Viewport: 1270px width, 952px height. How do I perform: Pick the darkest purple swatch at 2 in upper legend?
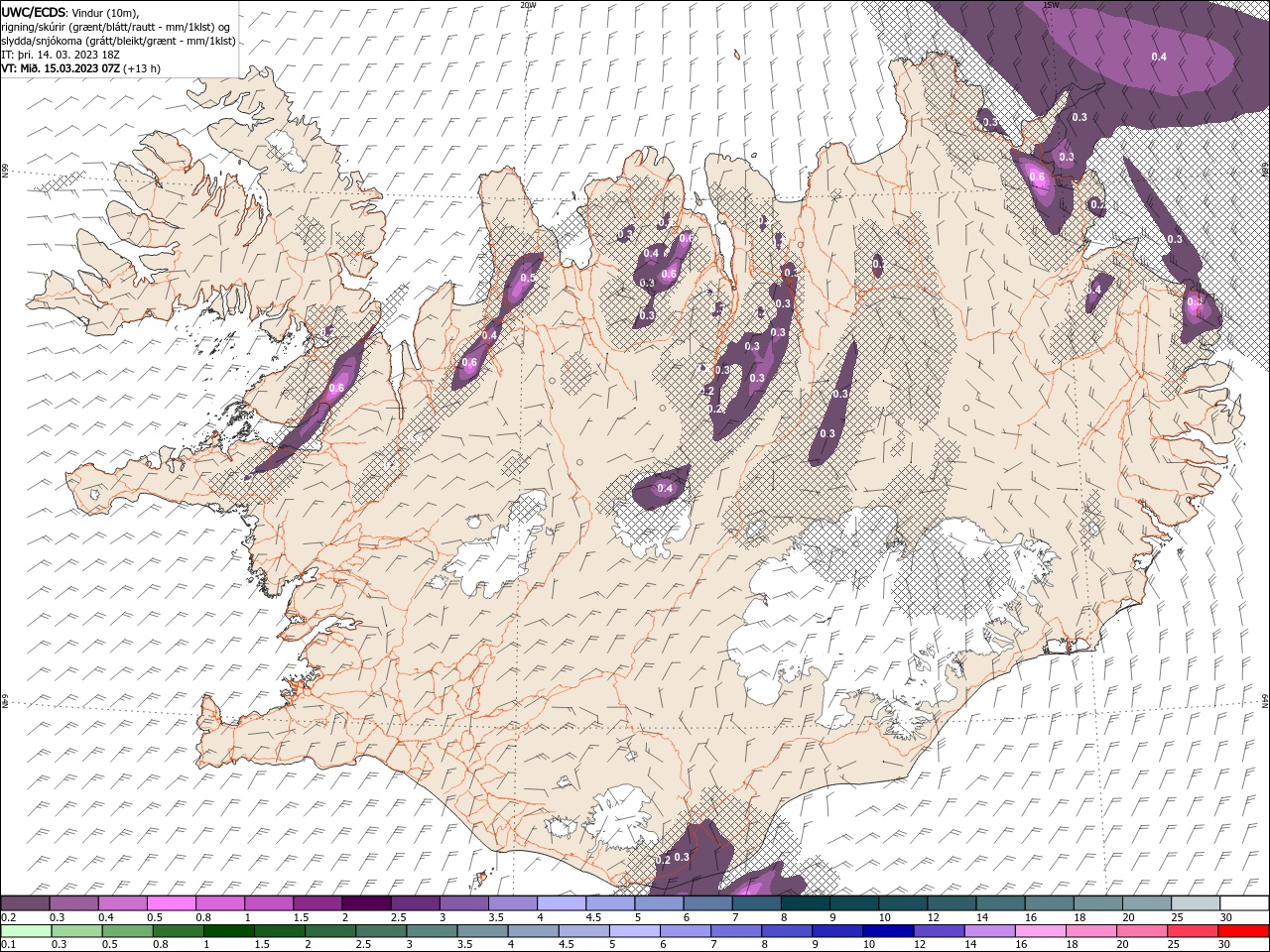coord(366,903)
